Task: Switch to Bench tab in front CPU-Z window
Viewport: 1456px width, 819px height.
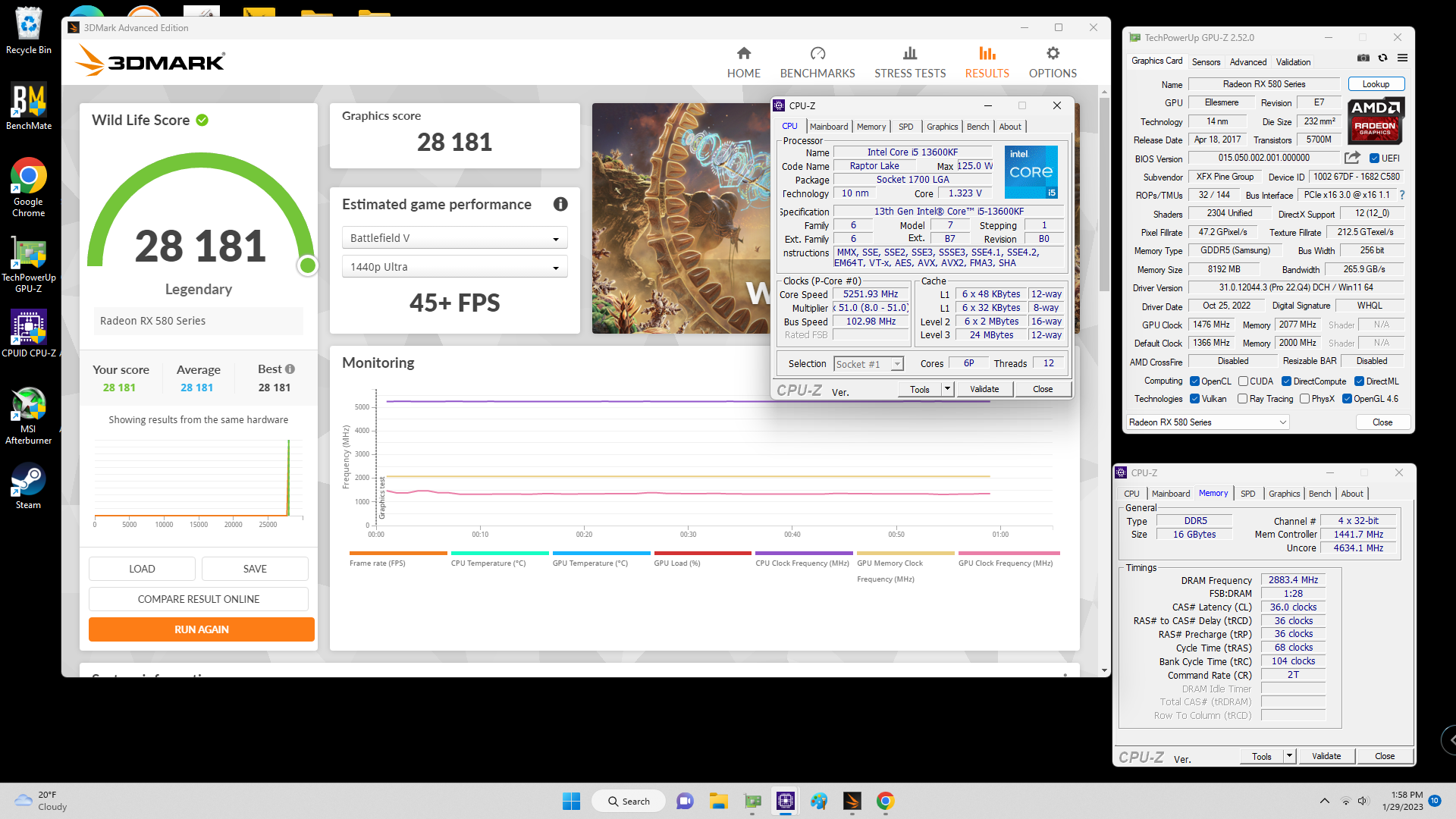Action: click(x=977, y=127)
